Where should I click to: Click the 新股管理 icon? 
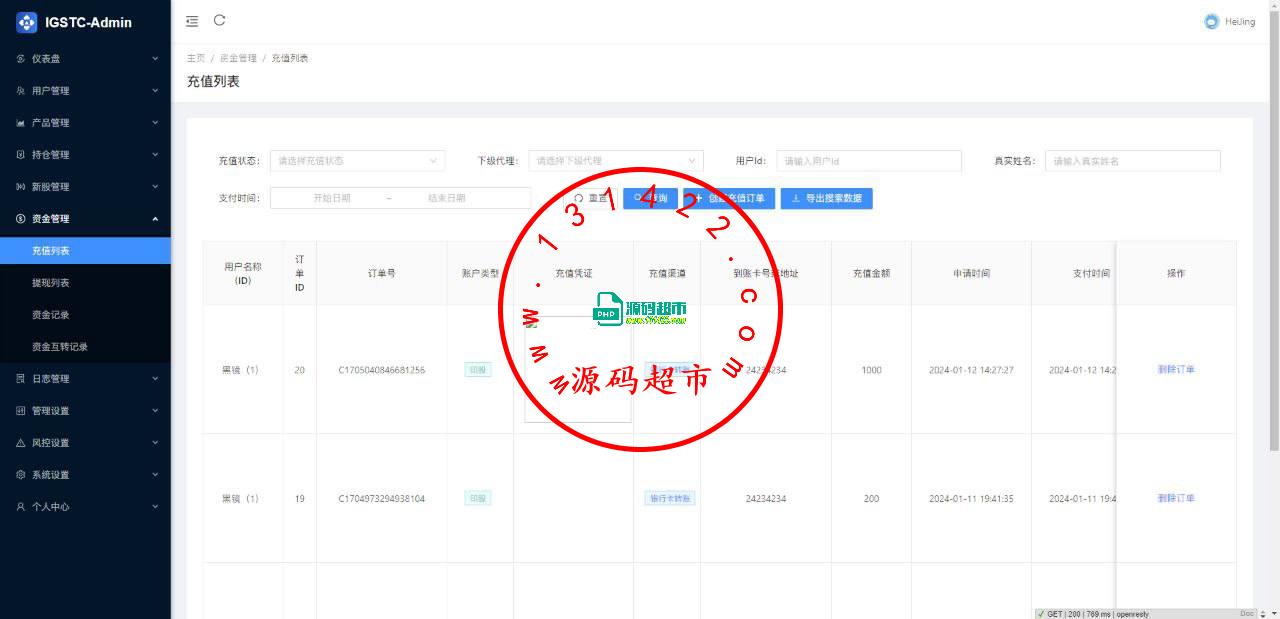tap(21, 187)
